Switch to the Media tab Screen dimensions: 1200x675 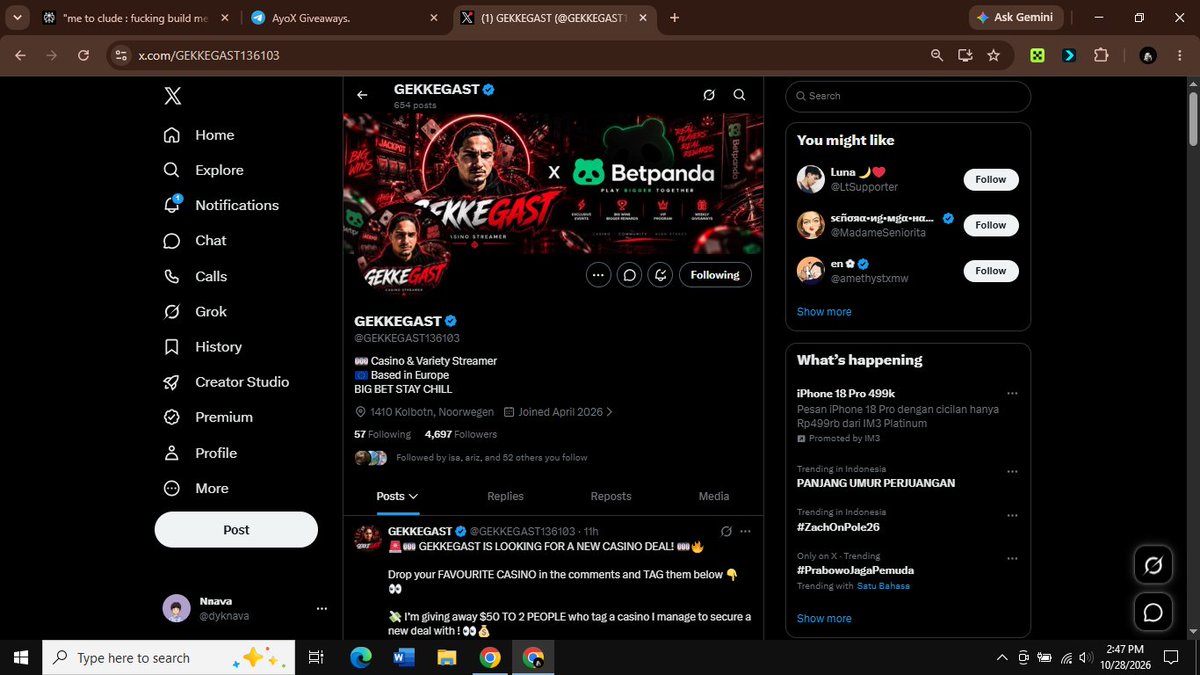(714, 496)
